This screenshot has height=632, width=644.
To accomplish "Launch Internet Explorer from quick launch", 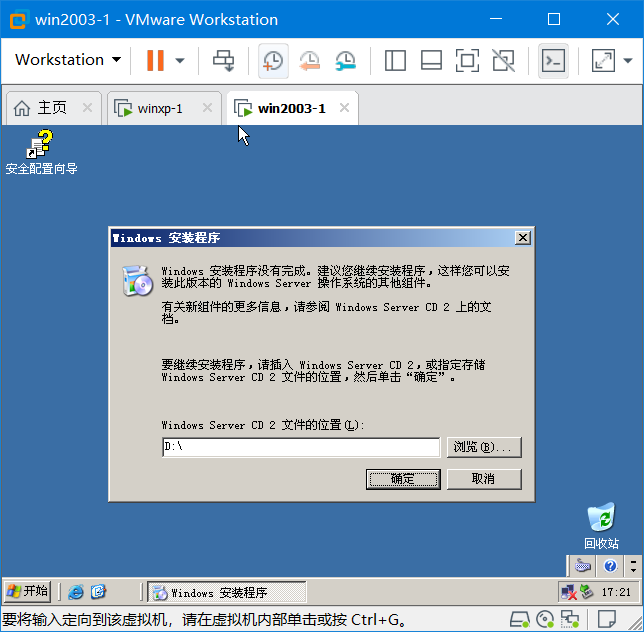I will [x=76, y=592].
